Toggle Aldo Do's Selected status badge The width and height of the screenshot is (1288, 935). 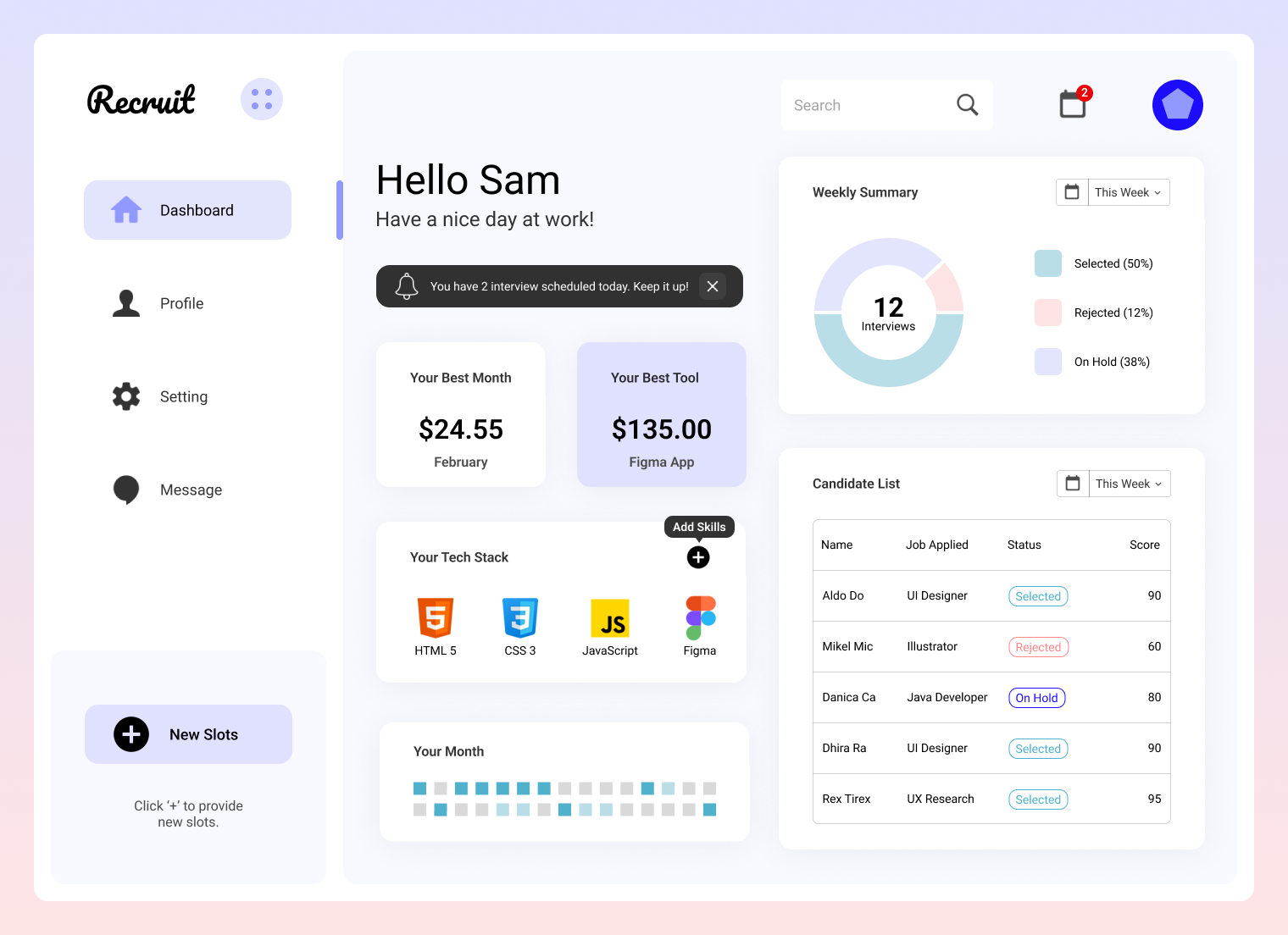point(1038,595)
